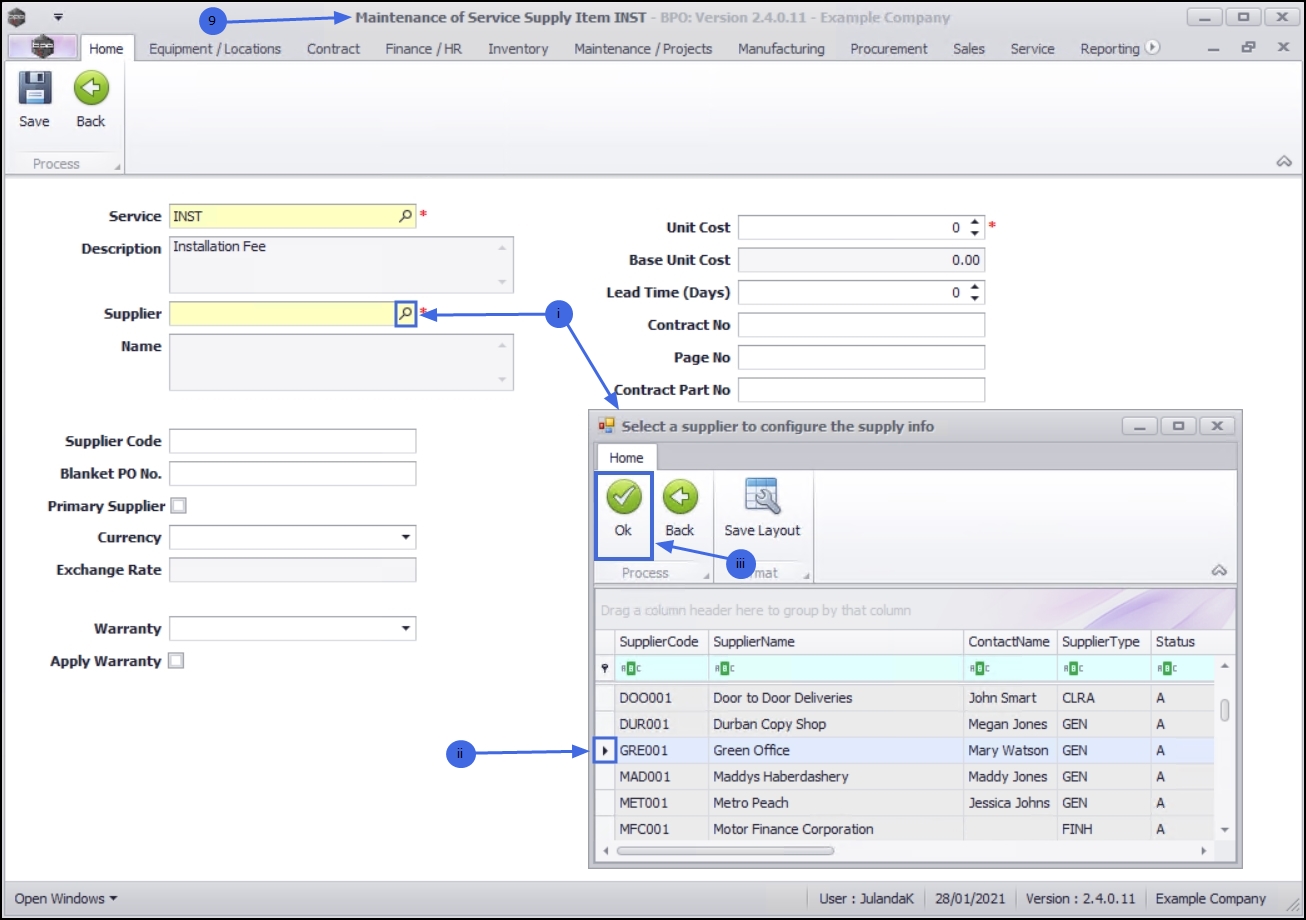Open the Manufacturing tab
The width and height of the screenshot is (1306, 920).
(781, 48)
